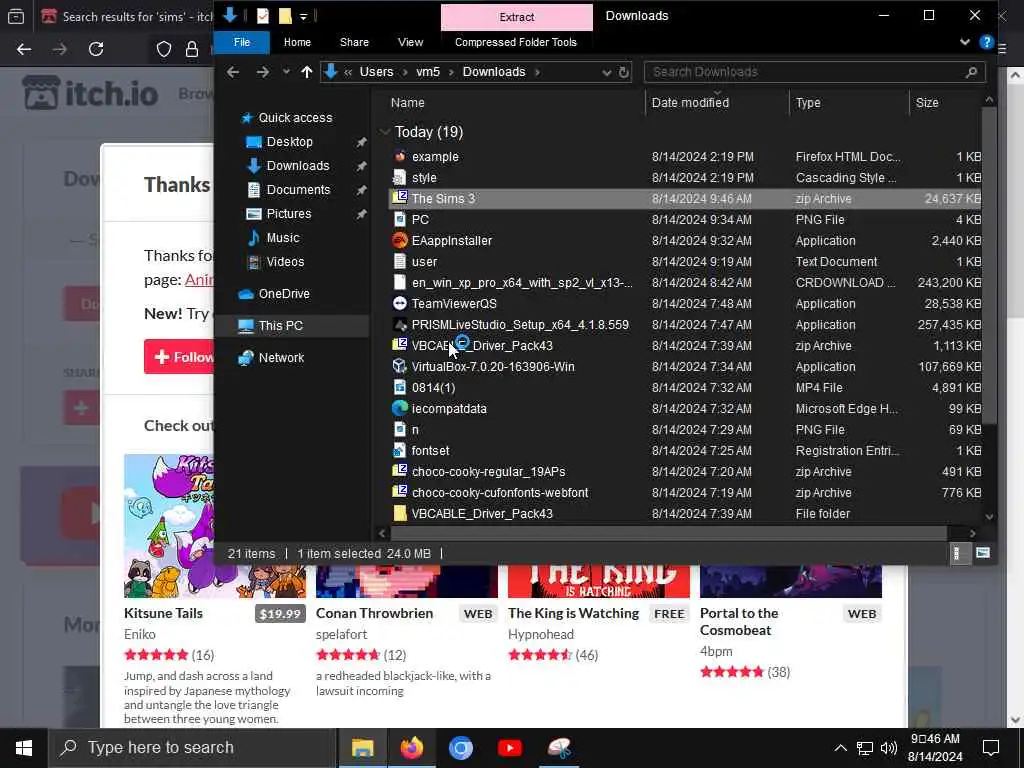Viewport: 1024px width, 768px height.
Task: Open Customize Quick Access Toolbar dropdown
Action: 304,16
